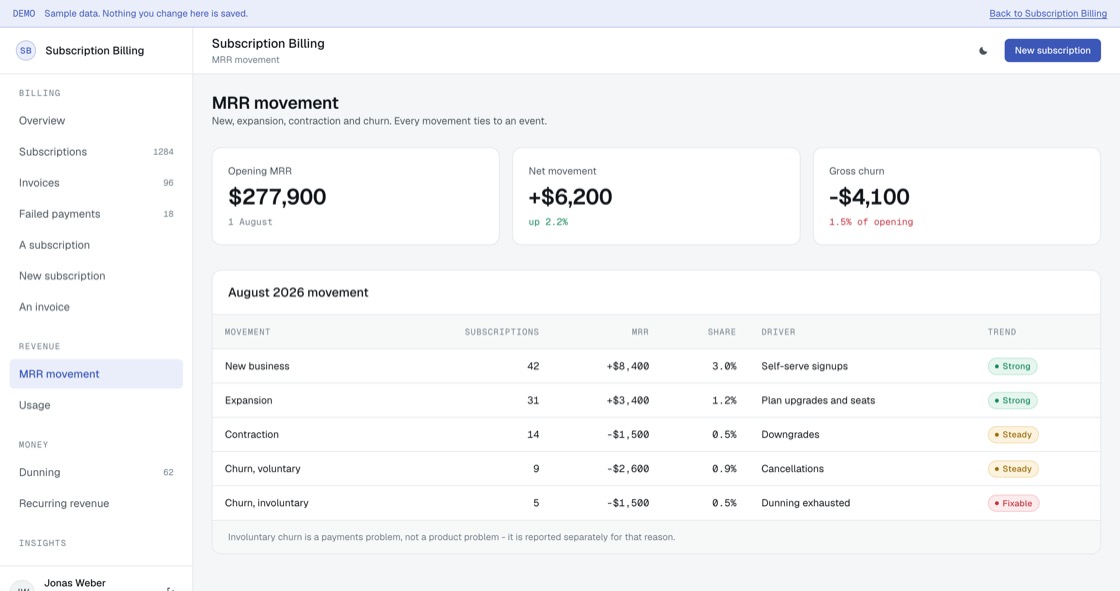1120x591 pixels.
Task: Click the Jonas Weber user name
Action: point(75,583)
